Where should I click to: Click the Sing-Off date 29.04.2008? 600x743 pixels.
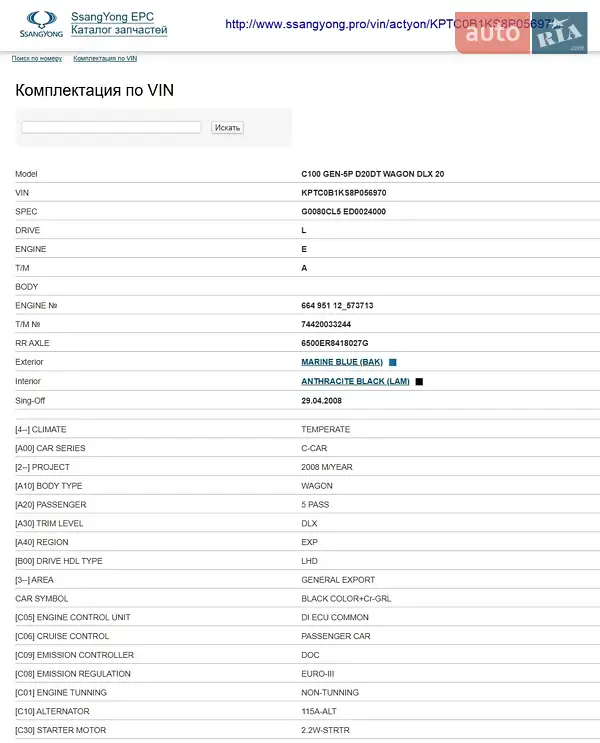[x=323, y=399]
